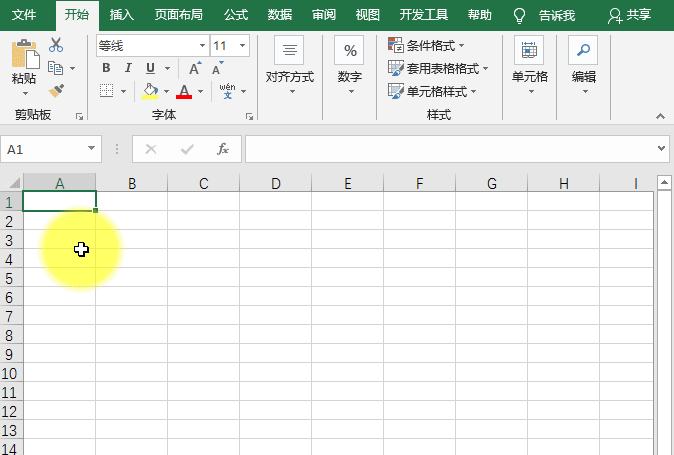The width and height of the screenshot is (674, 455).
Task: Click the formula bar Enter checkmark
Action: pos(187,149)
